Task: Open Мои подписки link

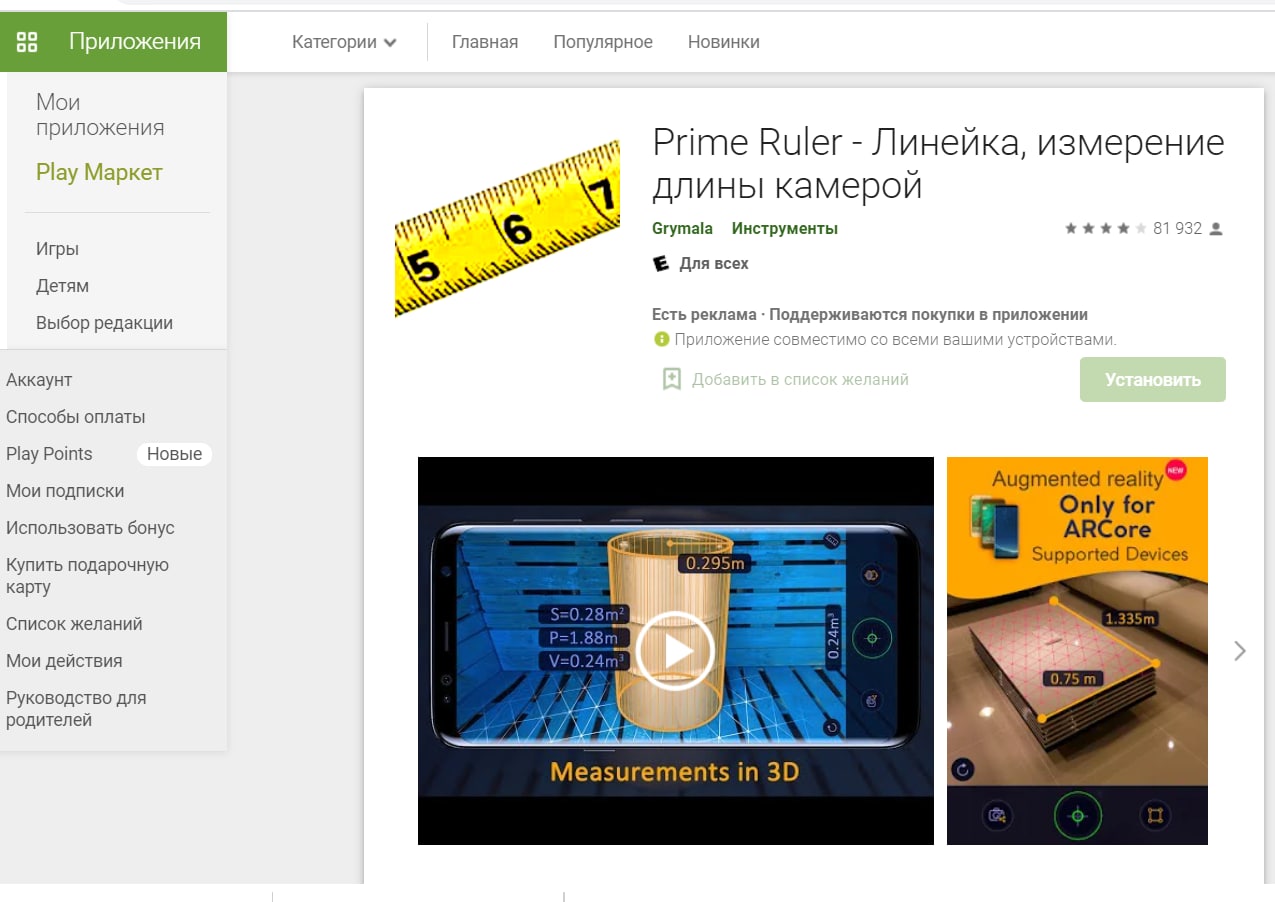Action: click(x=65, y=491)
